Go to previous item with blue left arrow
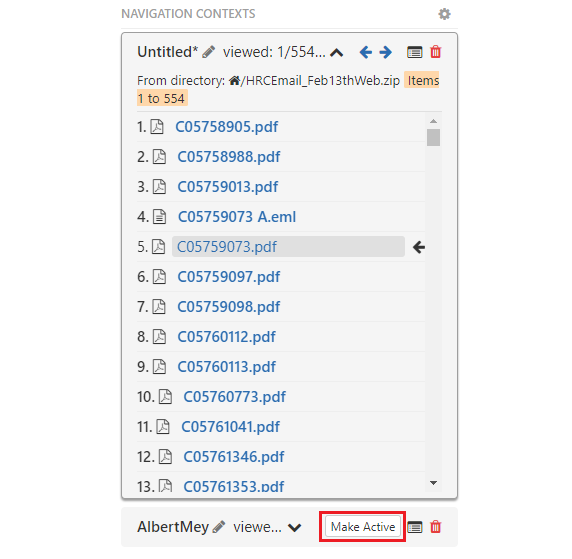 tap(366, 52)
